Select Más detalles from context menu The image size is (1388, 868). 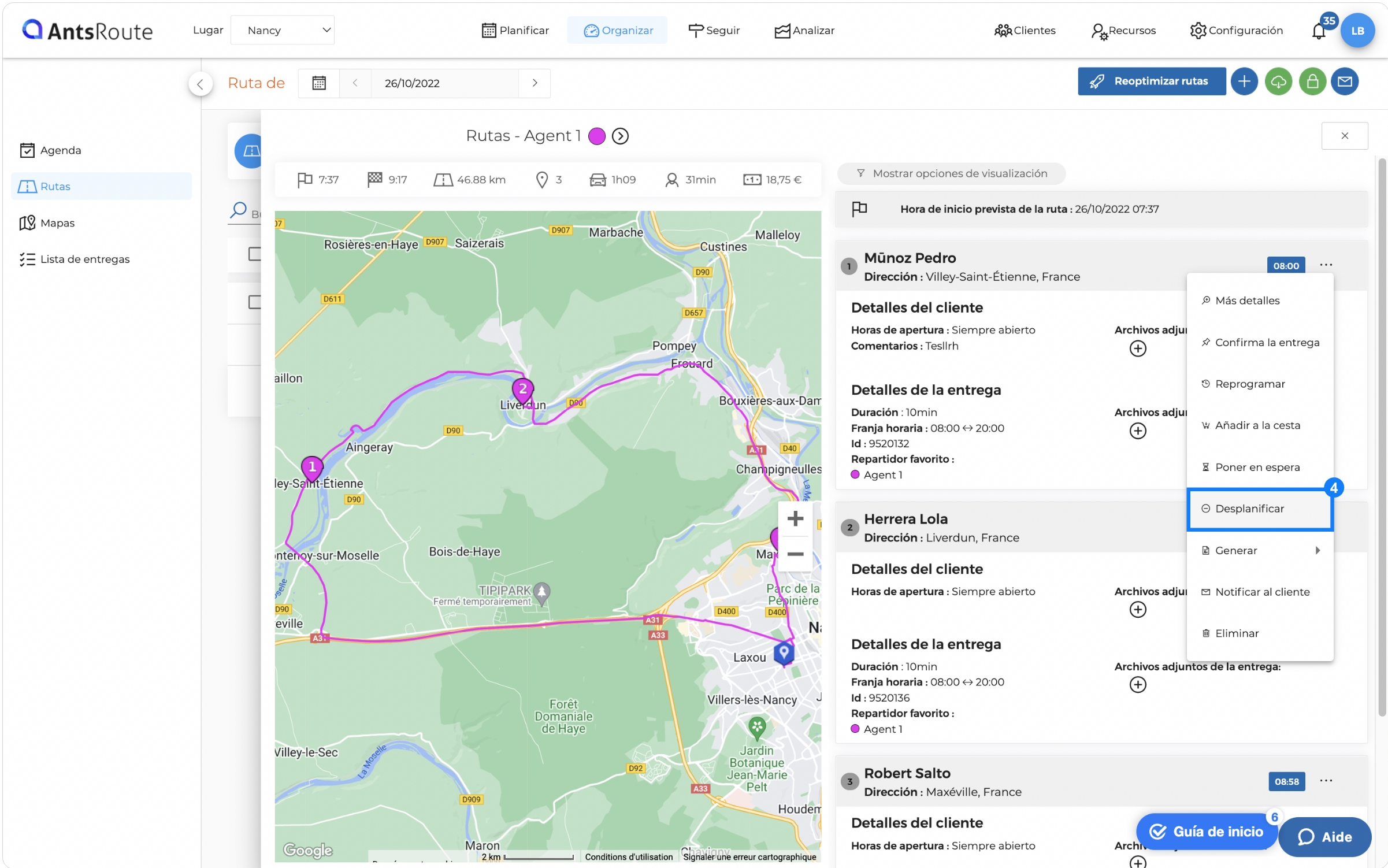pos(1260,301)
